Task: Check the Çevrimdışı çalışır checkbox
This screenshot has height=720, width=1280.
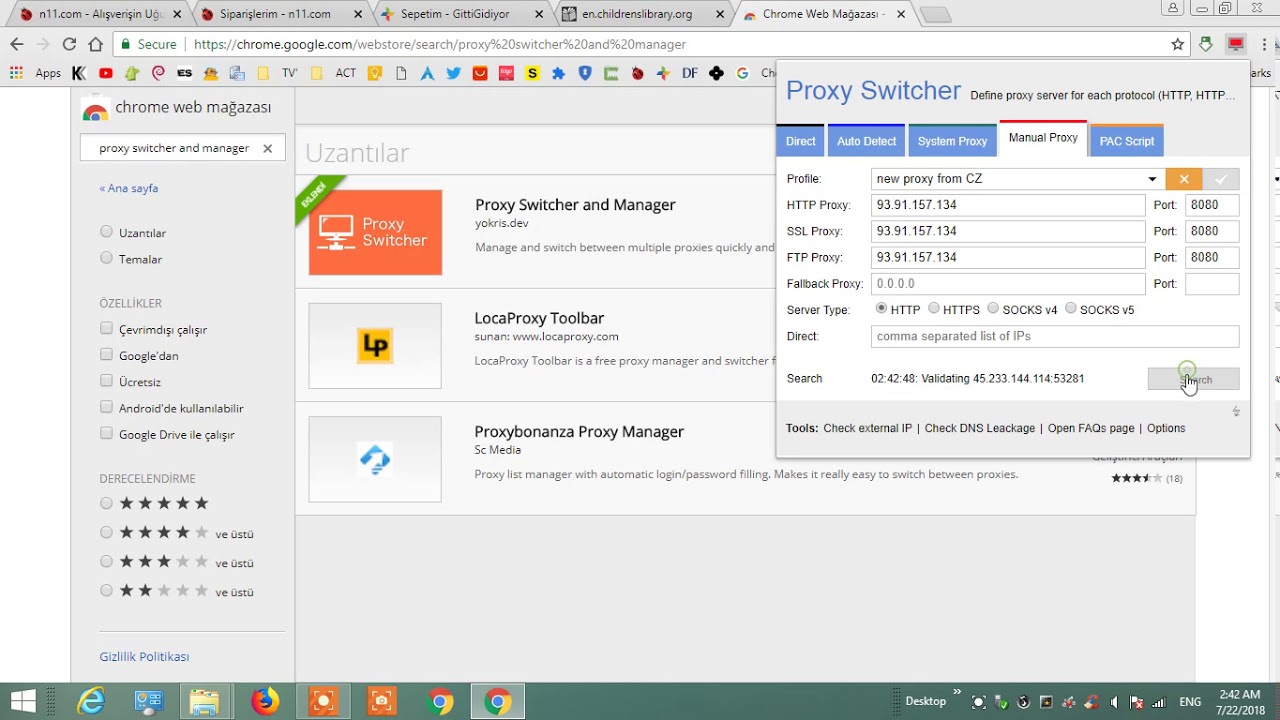Action: click(106, 328)
